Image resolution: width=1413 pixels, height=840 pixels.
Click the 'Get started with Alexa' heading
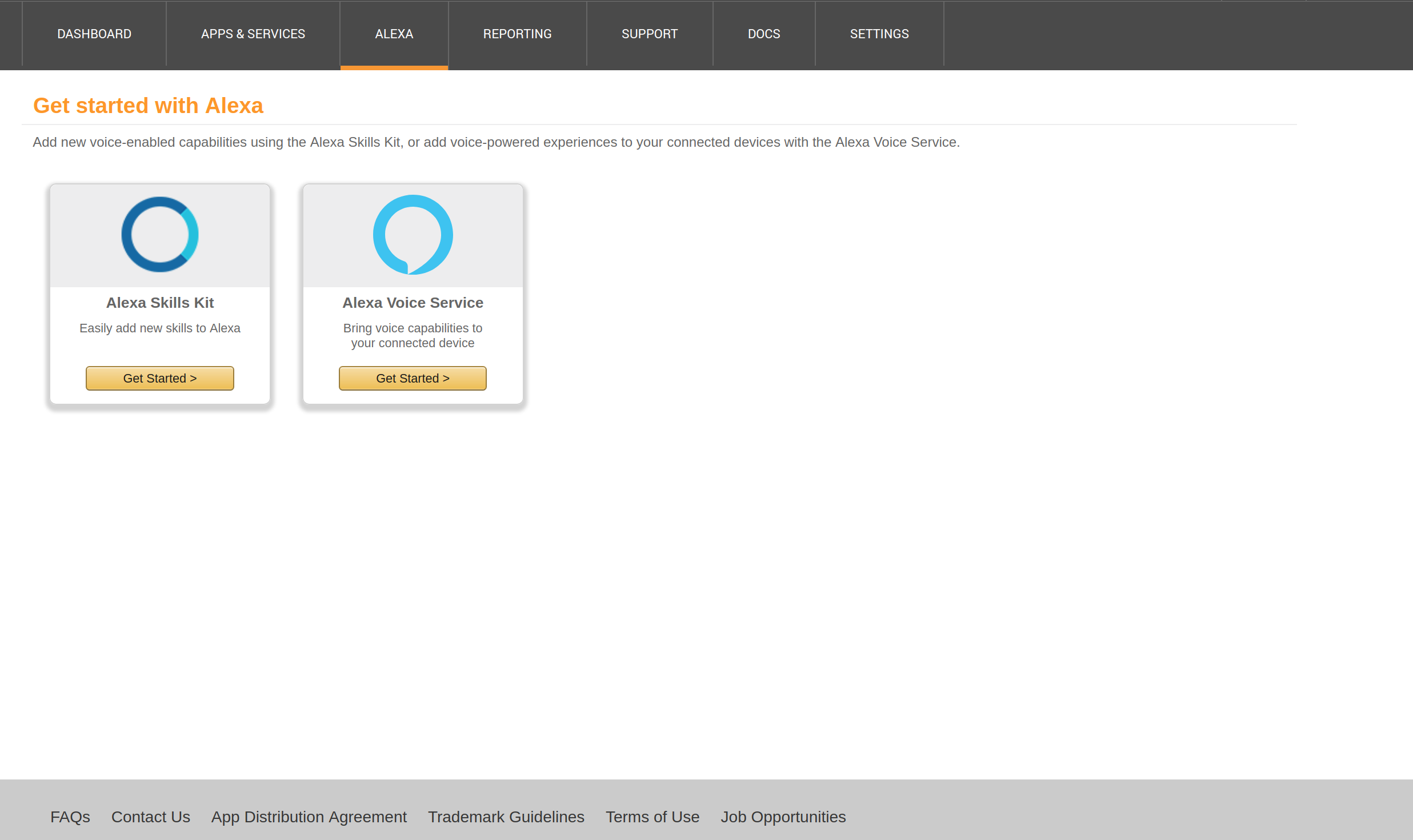(148, 106)
